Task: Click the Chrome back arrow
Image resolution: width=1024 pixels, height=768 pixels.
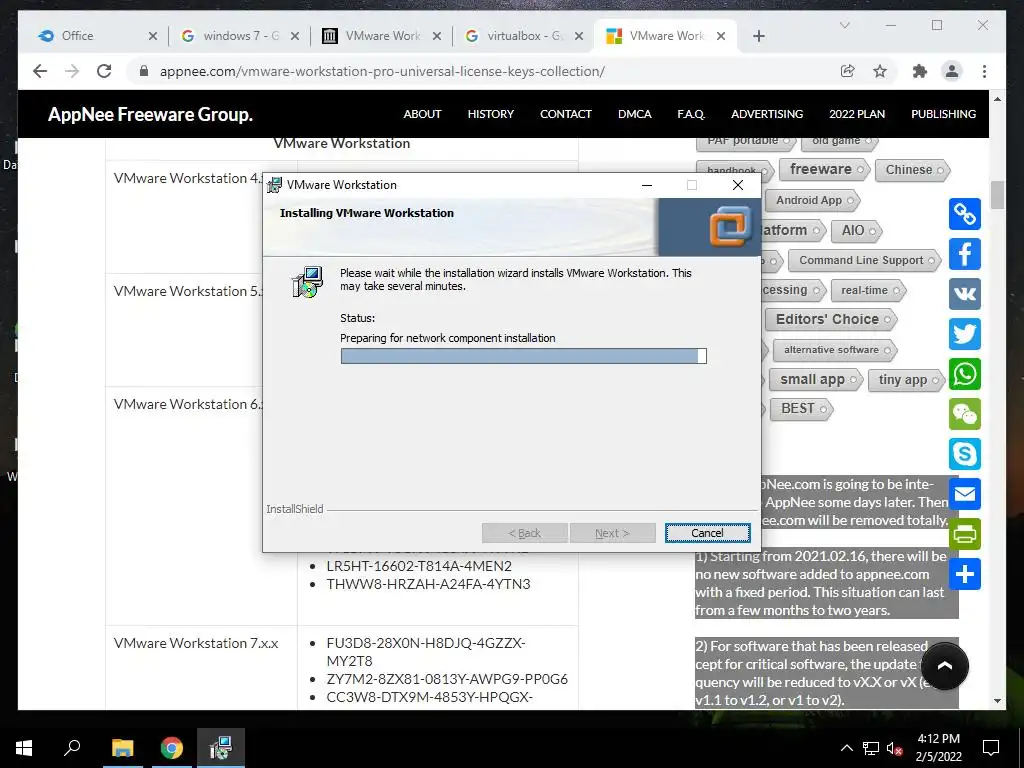Action: point(40,71)
